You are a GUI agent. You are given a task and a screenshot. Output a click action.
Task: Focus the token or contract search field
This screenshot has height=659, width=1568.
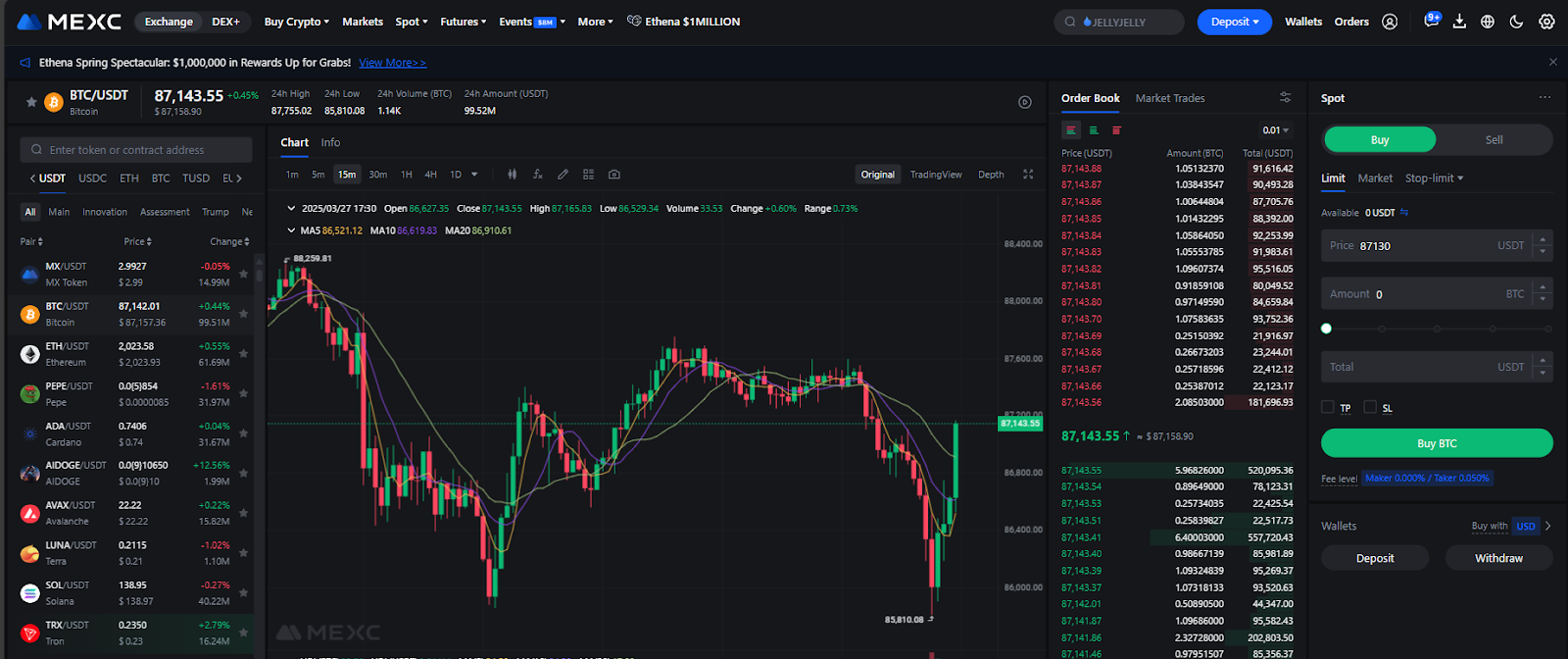136,150
